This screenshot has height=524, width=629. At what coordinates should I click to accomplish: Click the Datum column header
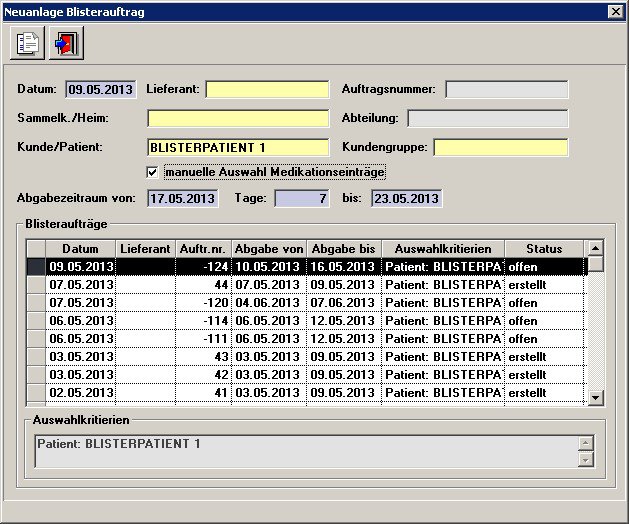click(x=80, y=249)
